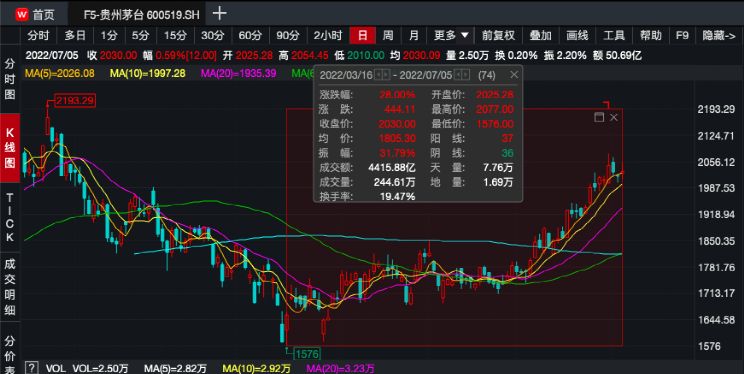744x374 pixels.
Task: Click the 成交量 244.61万 value
Action: tap(395, 183)
